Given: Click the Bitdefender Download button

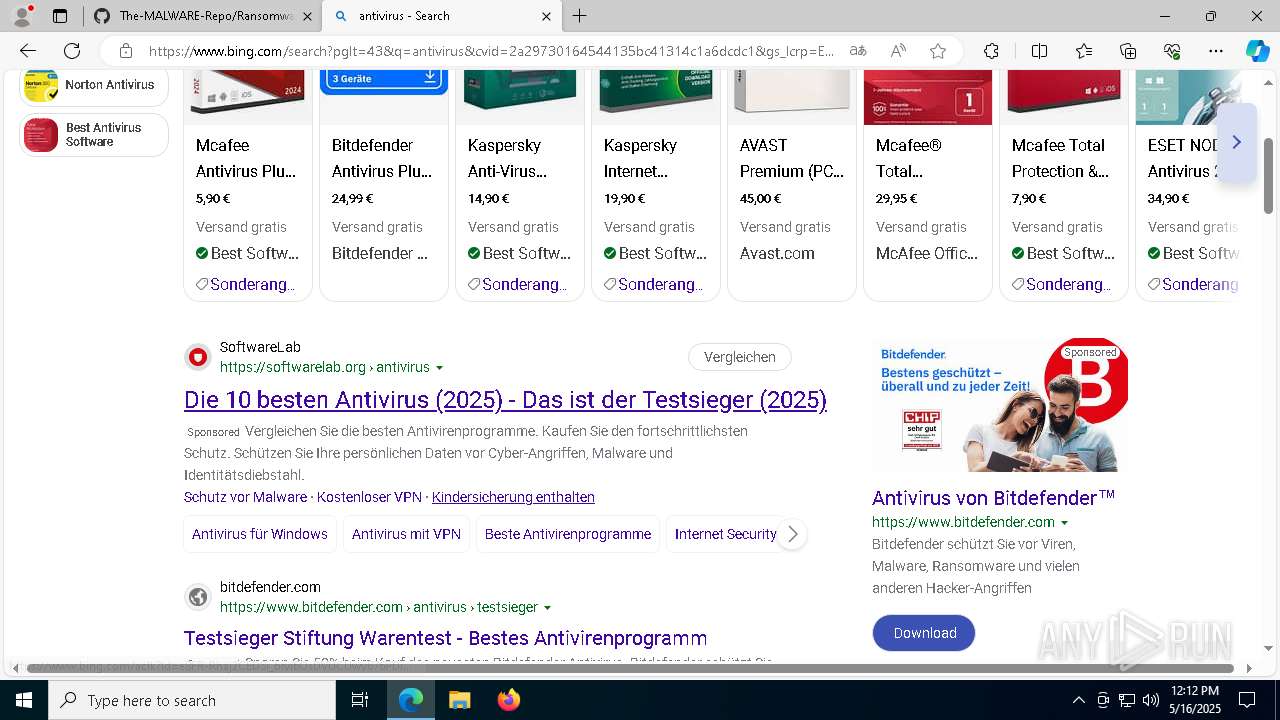Looking at the screenshot, I should (x=924, y=633).
